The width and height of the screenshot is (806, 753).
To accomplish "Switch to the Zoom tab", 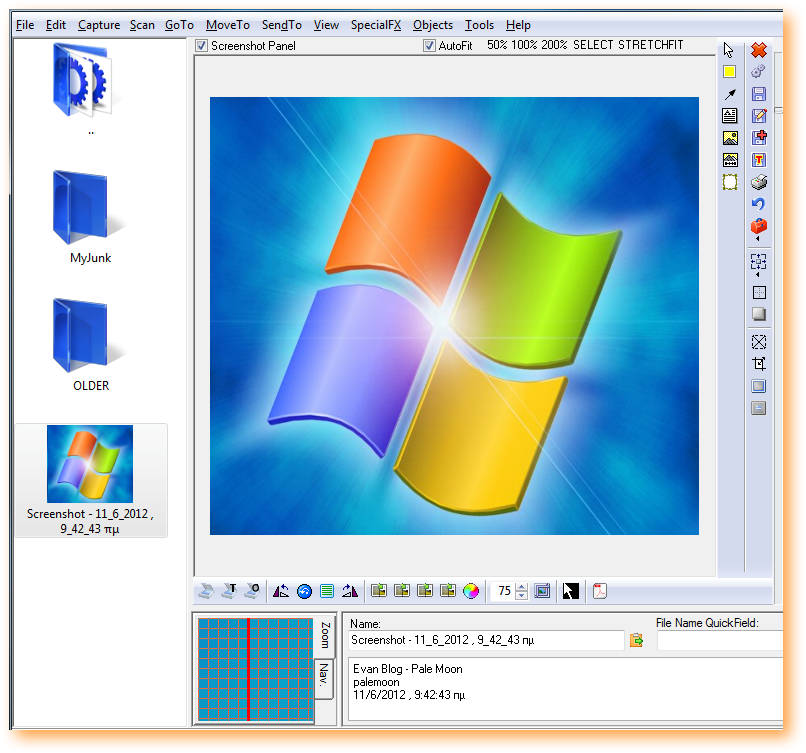I will [324, 635].
